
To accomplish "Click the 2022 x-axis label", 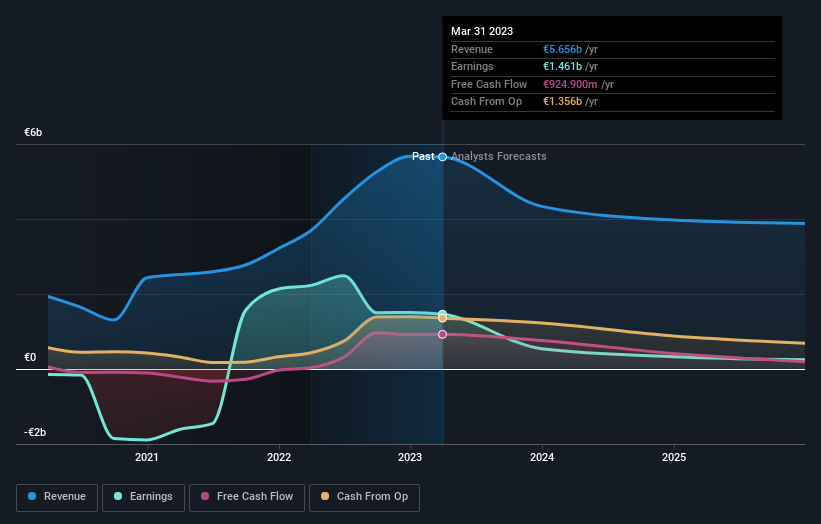I will click(x=279, y=458).
